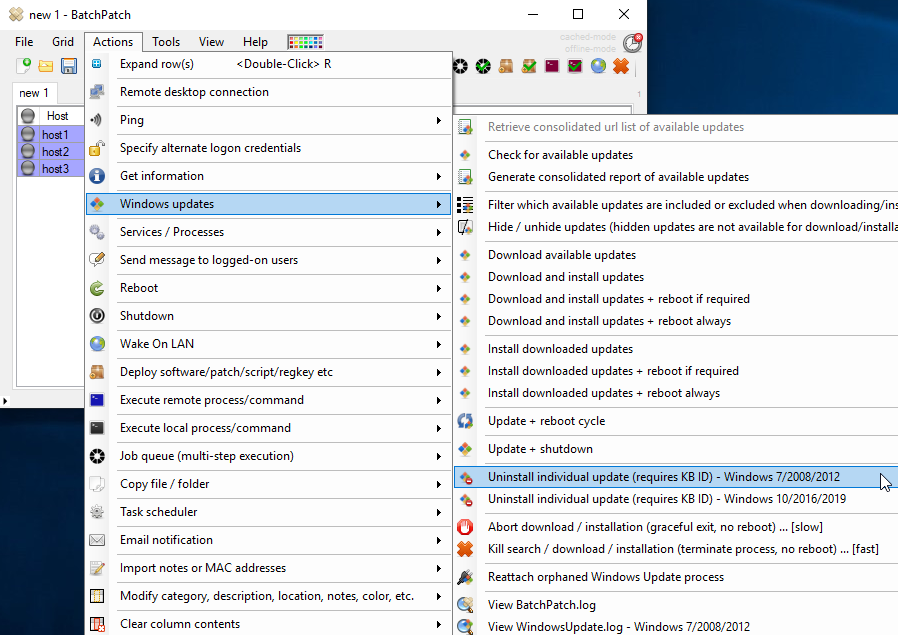Select Uninstall individual update for Windows 7/2008/2012

point(676,477)
